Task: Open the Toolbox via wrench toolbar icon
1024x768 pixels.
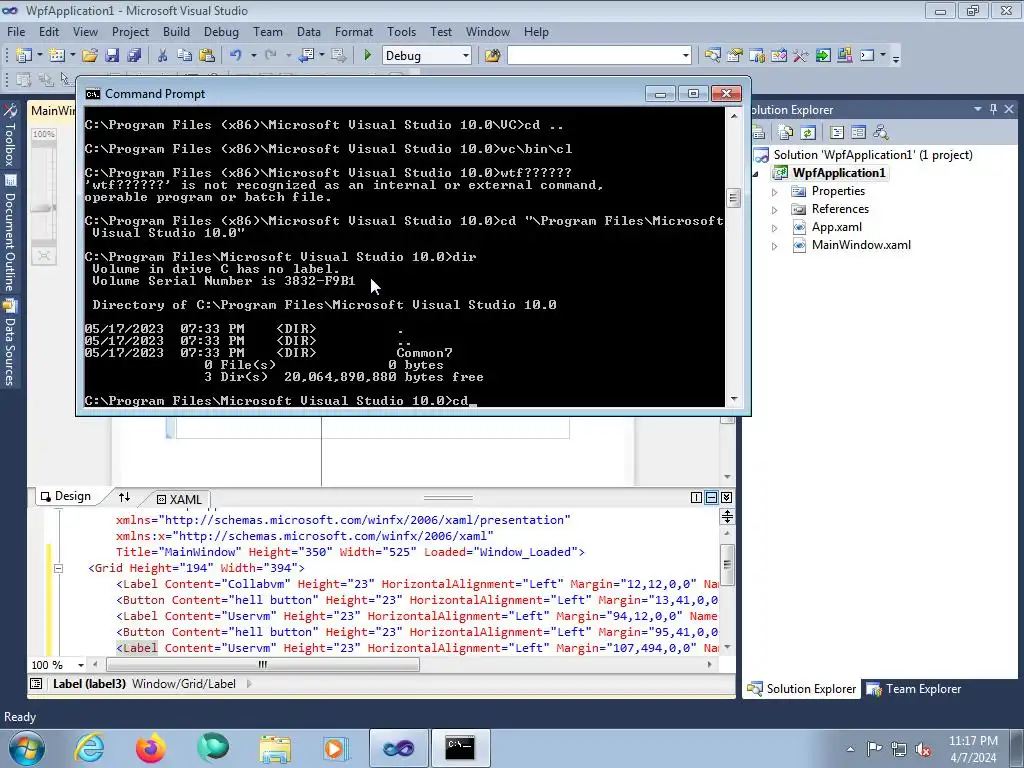Action: [x=801, y=56]
